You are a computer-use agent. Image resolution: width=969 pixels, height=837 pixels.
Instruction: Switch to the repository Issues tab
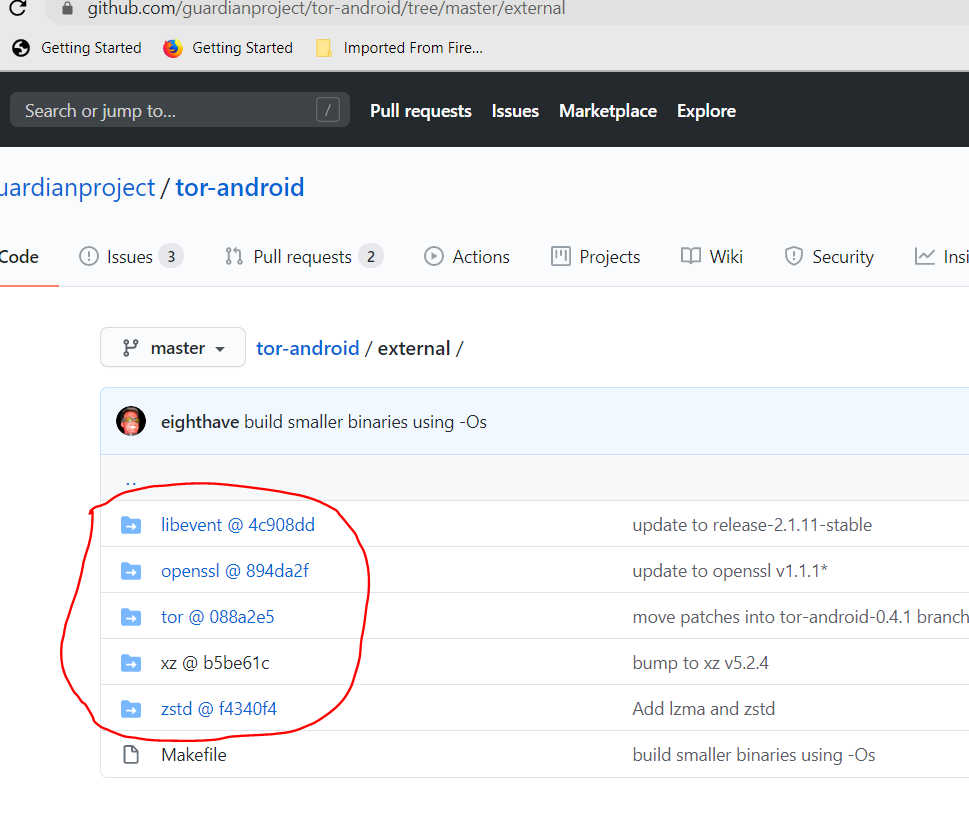coord(131,257)
